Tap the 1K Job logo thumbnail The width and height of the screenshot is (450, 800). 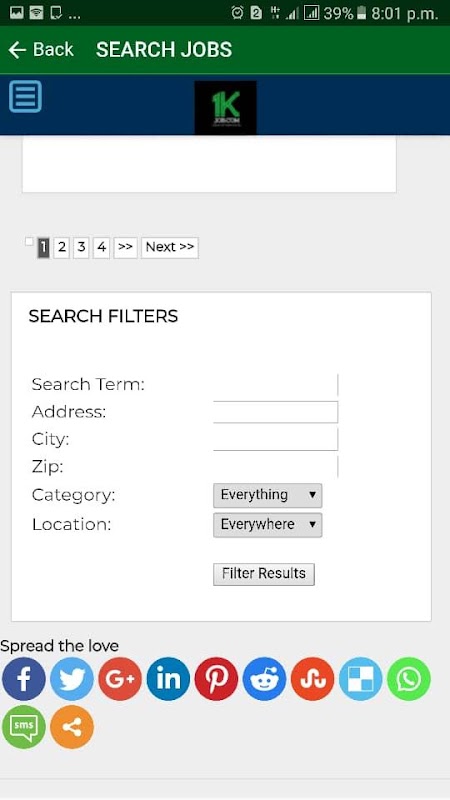tap(225, 108)
